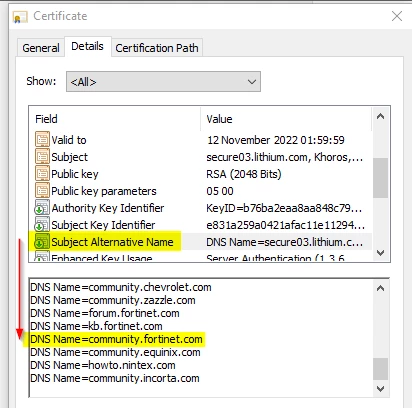Screen dimensions: 412x408
Task: Select the Subject row label
Action: tap(69, 157)
